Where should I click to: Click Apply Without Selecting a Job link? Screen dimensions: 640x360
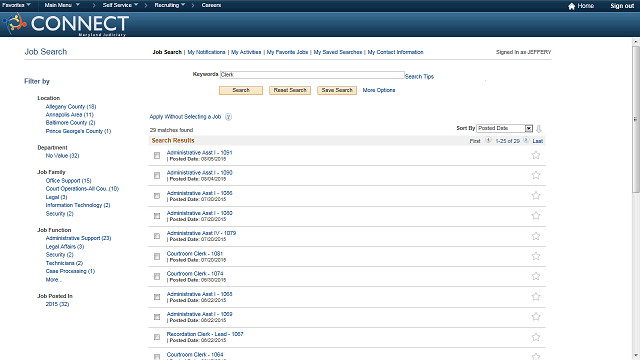[185, 117]
